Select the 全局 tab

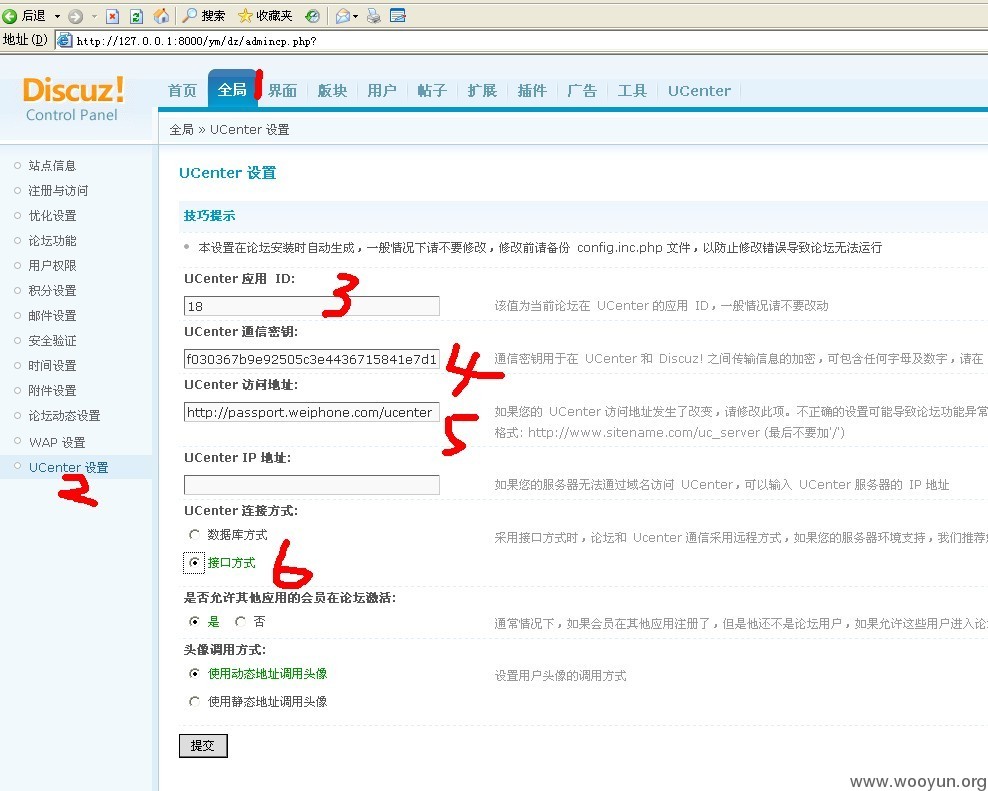[x=232, y=90]
